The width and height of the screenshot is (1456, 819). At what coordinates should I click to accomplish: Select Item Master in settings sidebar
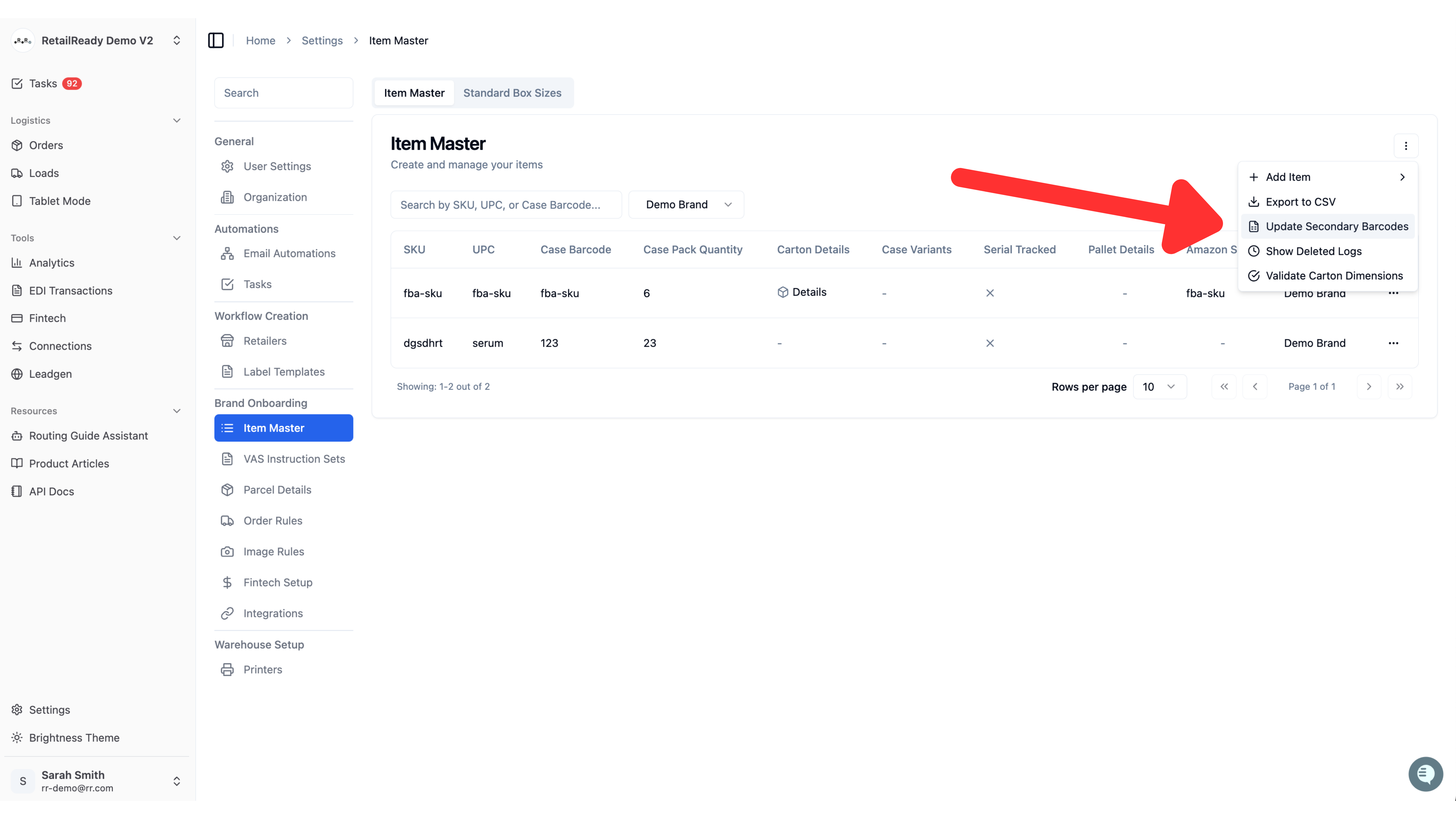[x=284, y=428]
